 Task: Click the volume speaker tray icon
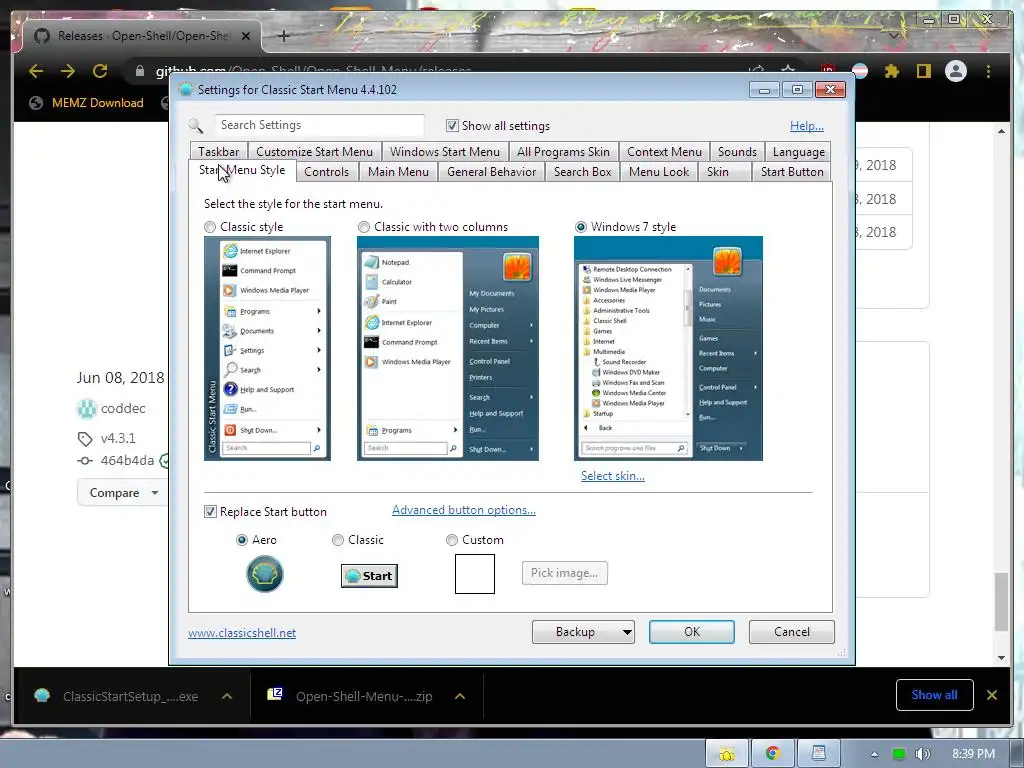click(x=922, y=754)
